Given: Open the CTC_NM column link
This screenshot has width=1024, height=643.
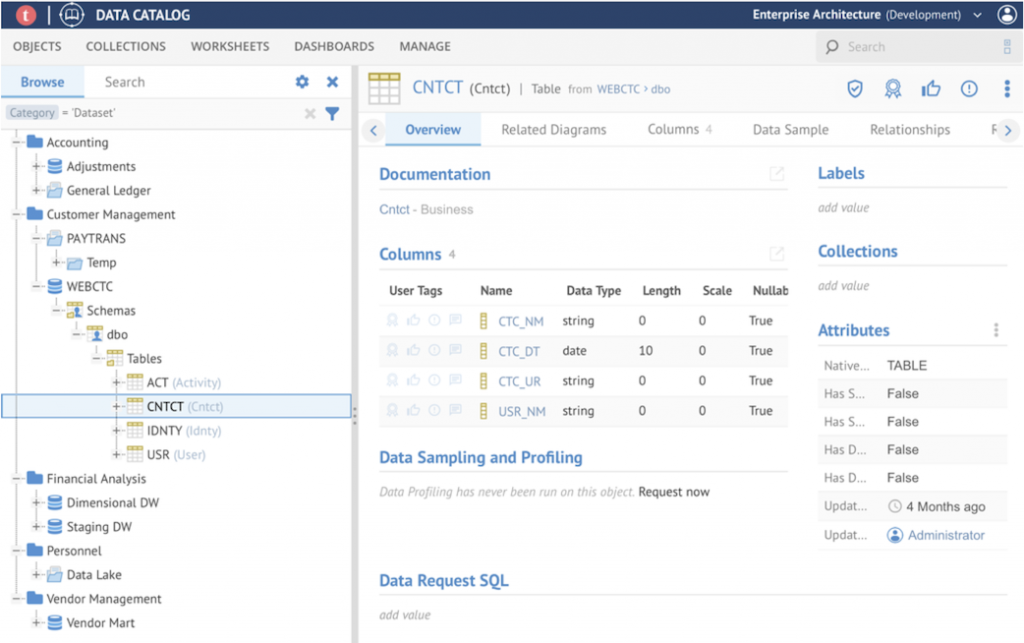Looking at the screenshot, I should [x=520, y=321].
